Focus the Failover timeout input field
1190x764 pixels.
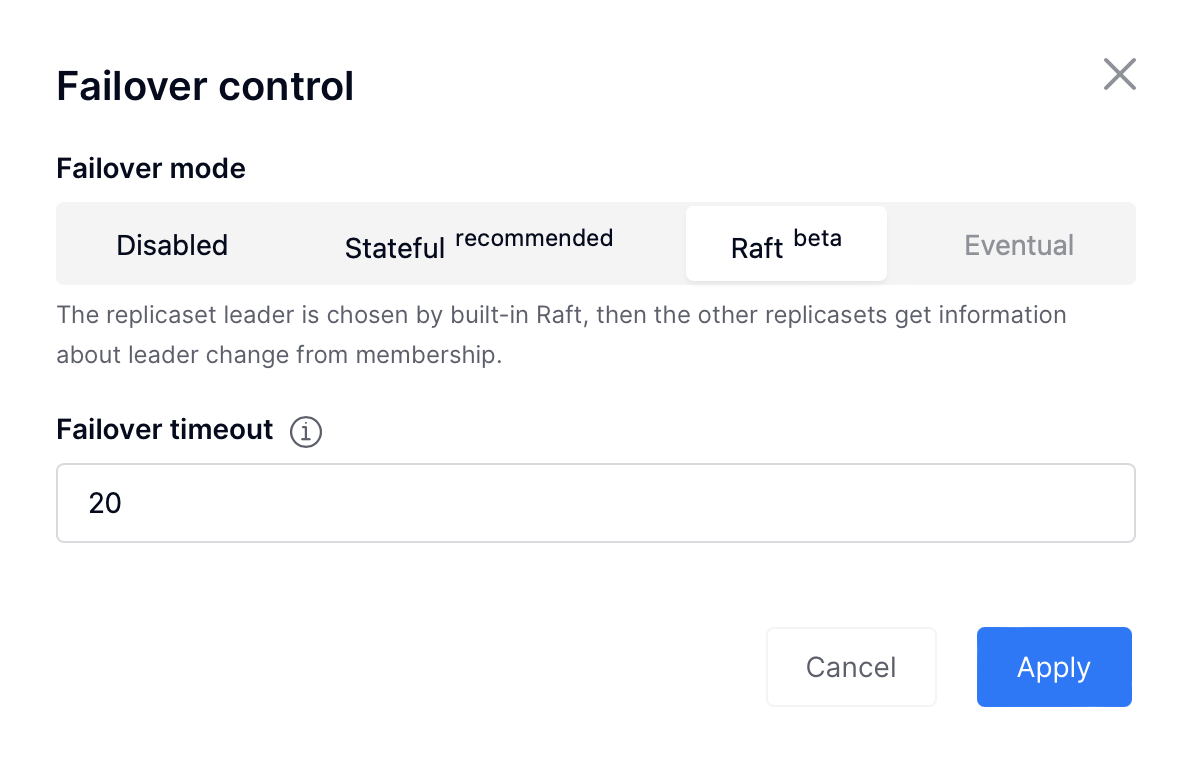click(596, 503)
